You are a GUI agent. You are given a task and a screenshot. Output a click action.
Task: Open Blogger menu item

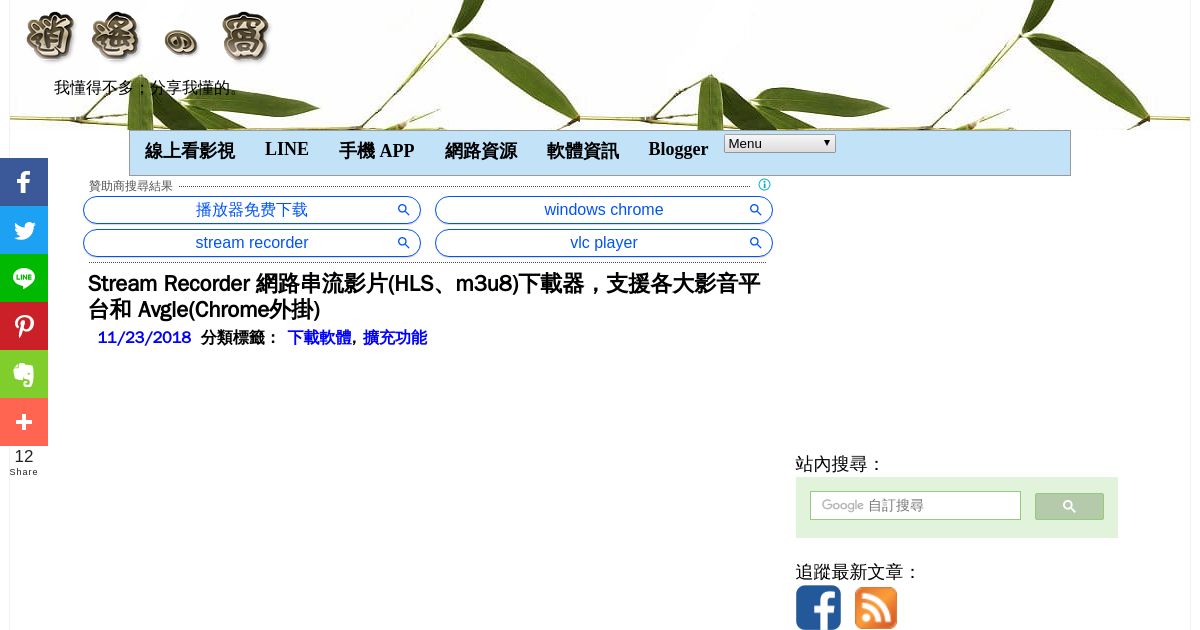coord(678,149)
